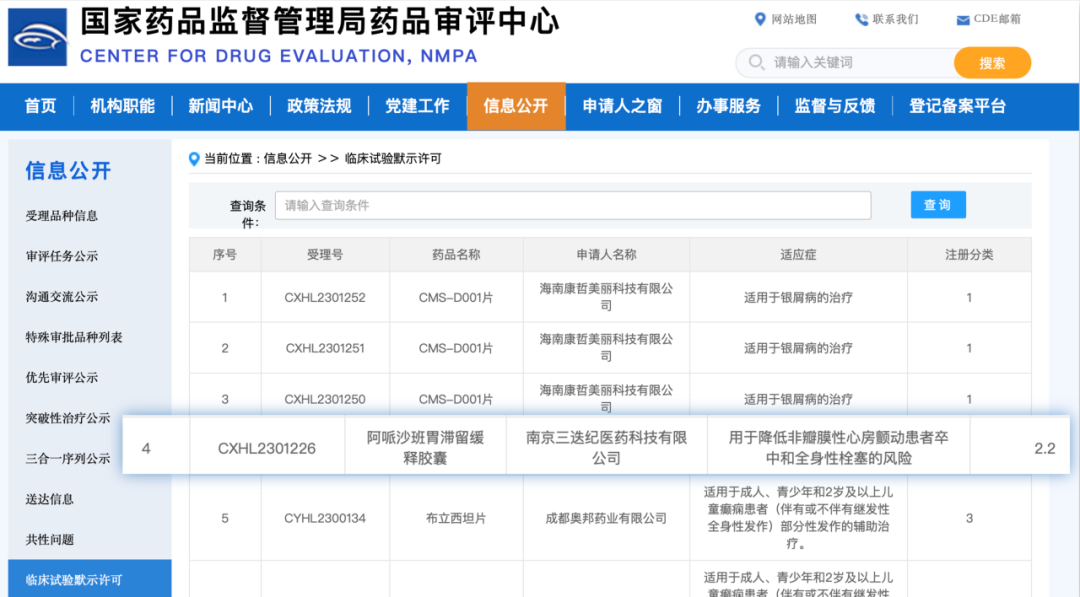Viewport: 1080px width, 597px height.
Task: Open the 申请人之窗 menu item
Action: 623,105
